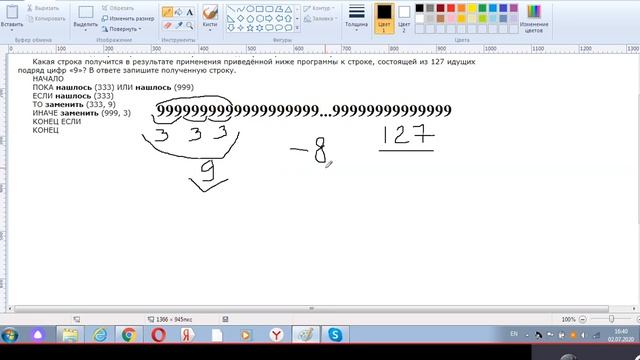Select the Fill with color bucket tool
640x360 pixels.
(x=178, y=12)
